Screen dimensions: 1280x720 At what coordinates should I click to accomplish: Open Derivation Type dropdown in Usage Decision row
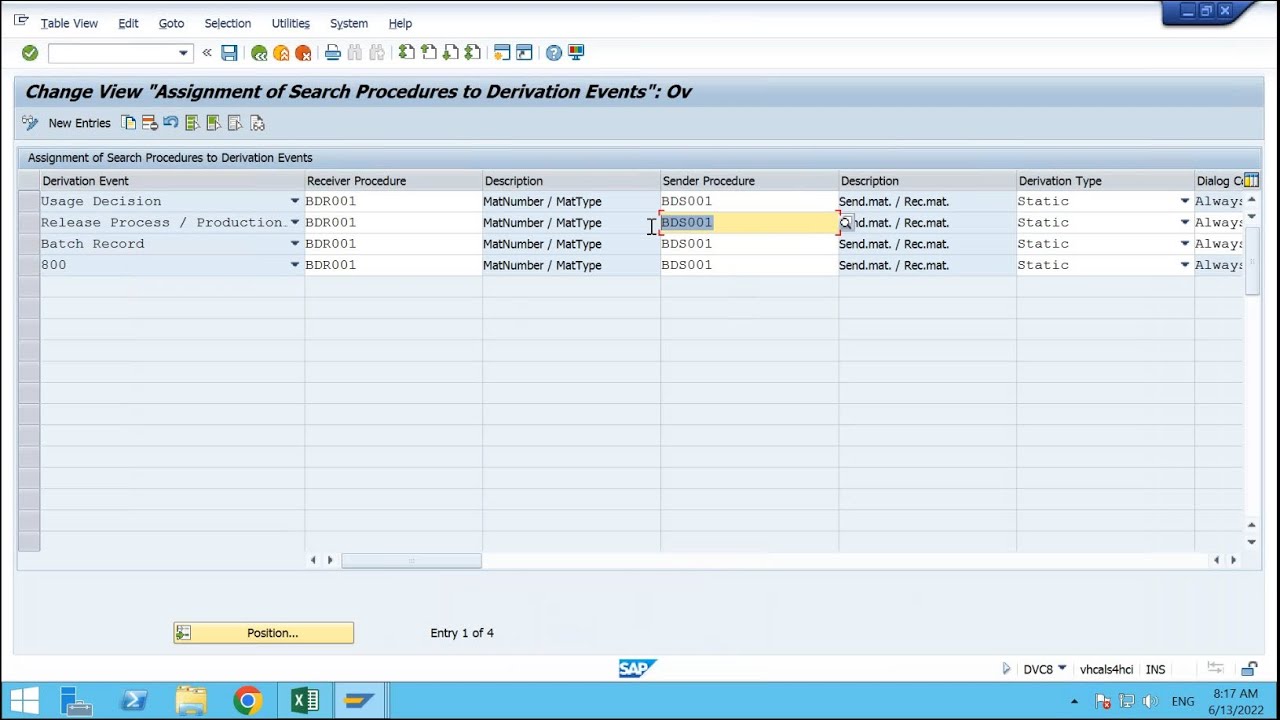tap(1185, 201)
